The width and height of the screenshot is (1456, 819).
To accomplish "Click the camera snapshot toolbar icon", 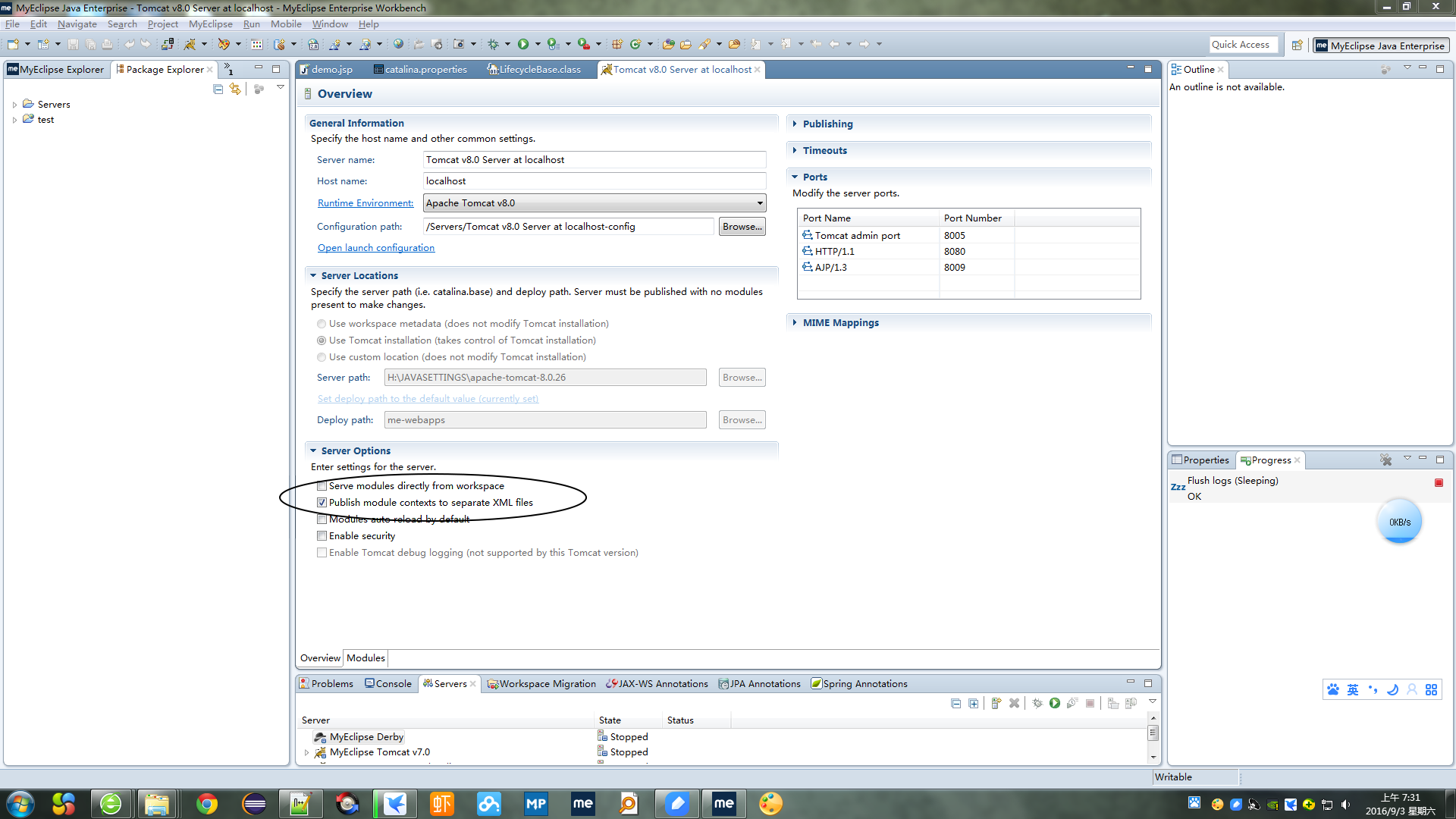I will coord(458,44).
